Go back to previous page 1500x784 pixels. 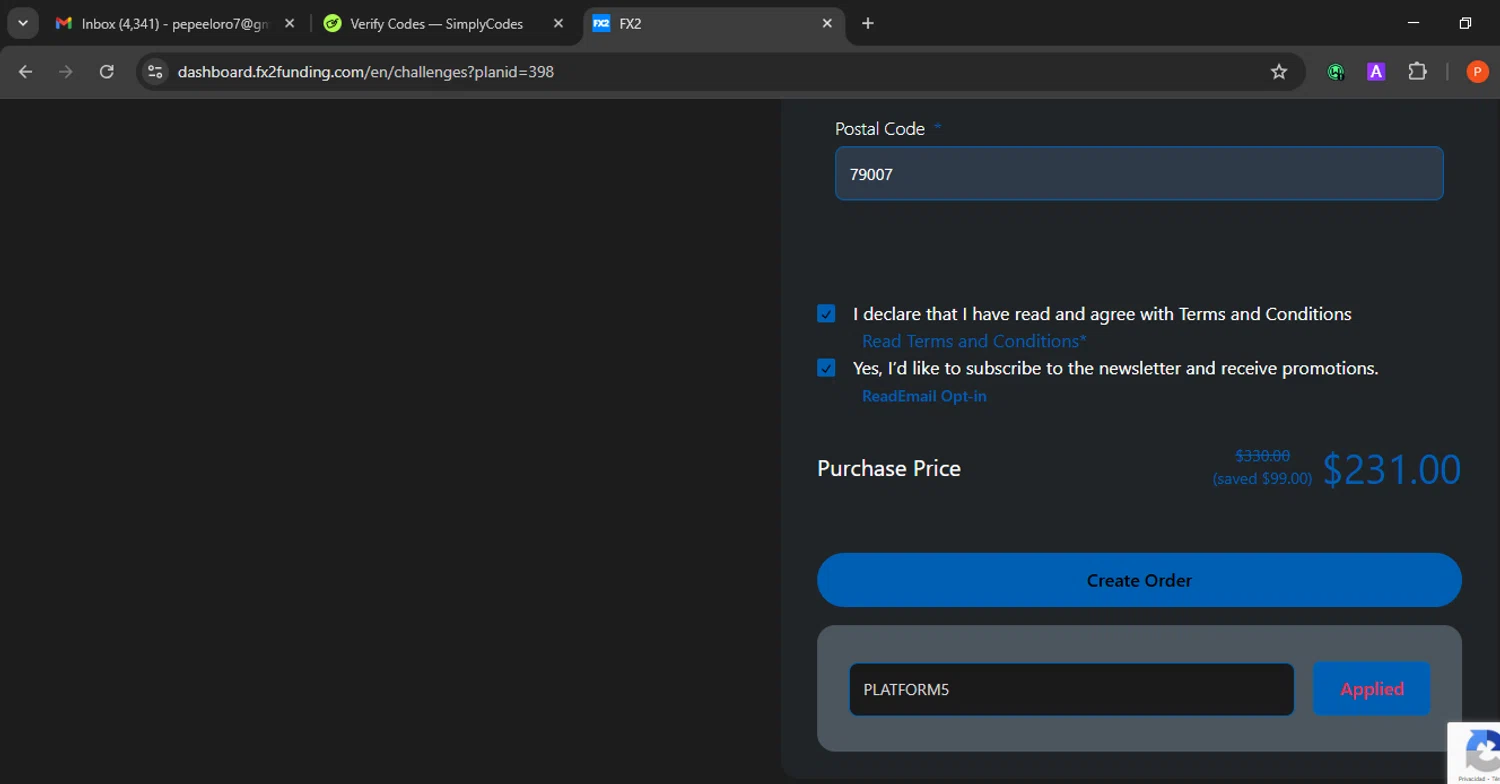click(x=26, y=72)
